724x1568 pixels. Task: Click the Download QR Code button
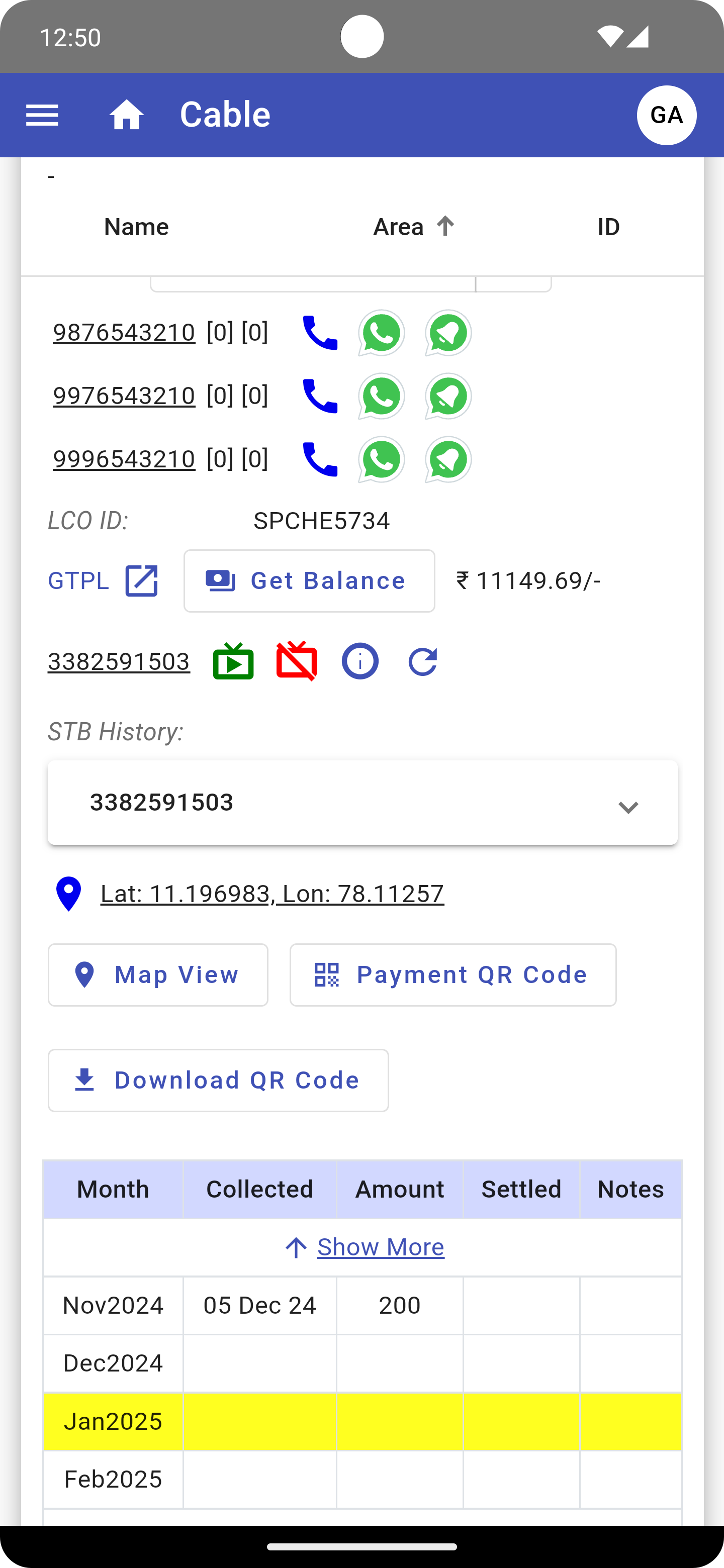pos(218,1081)
